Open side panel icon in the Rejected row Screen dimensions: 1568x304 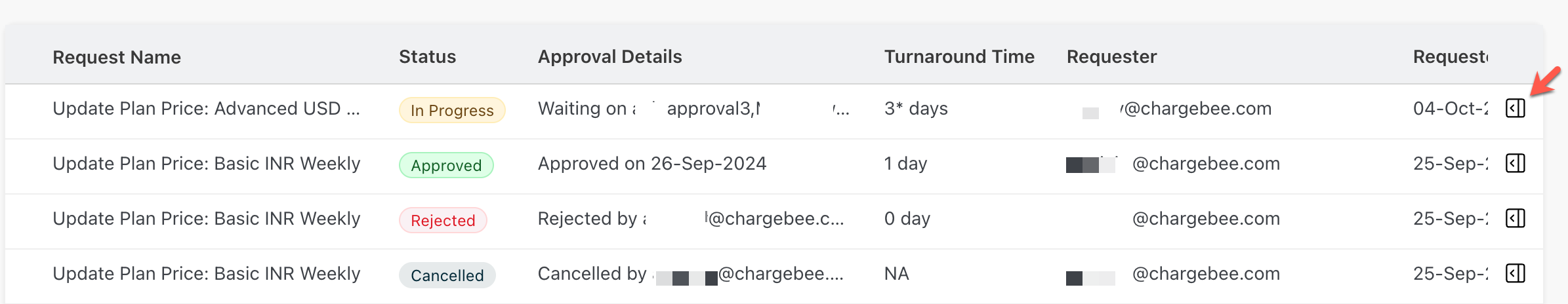[x=1516, y=218]
